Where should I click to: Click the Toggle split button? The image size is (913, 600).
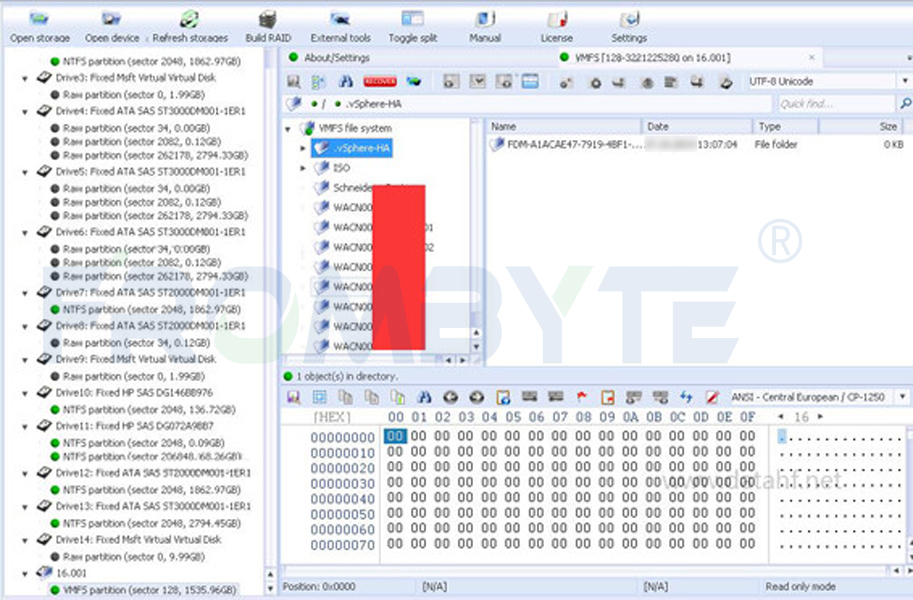click(413, 27)
